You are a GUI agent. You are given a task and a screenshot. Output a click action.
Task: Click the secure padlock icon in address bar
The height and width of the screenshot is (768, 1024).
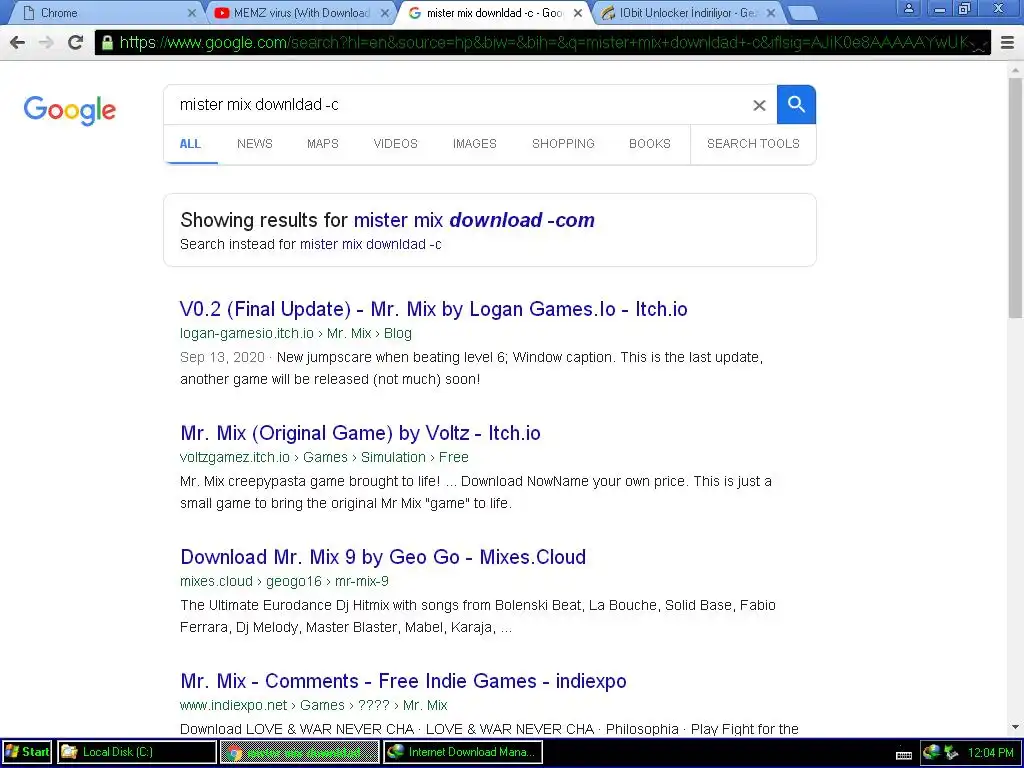pyautogui.click(x=107, y=44)
